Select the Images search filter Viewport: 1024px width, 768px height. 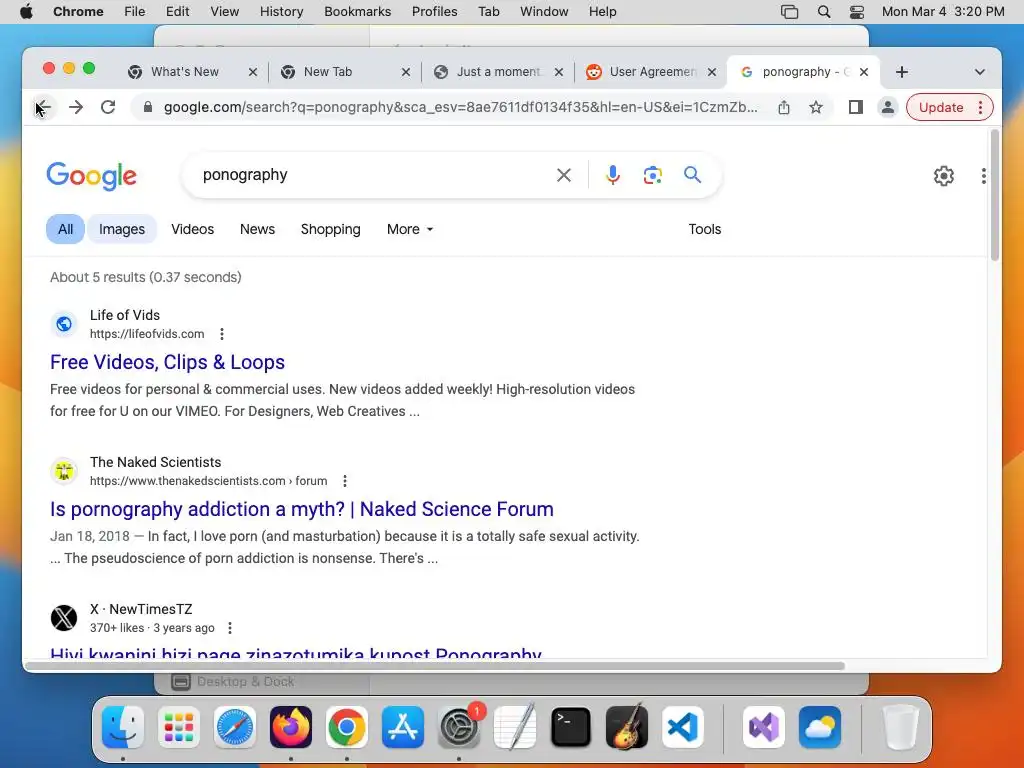point(122,229)
